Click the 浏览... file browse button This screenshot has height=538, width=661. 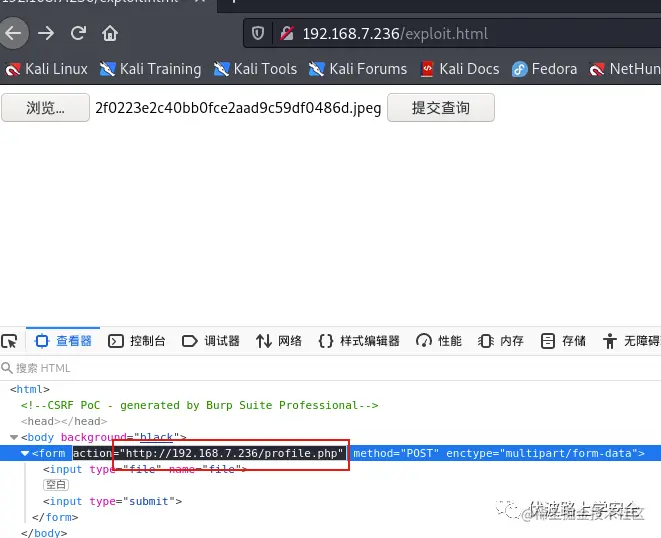coord(46,108)
